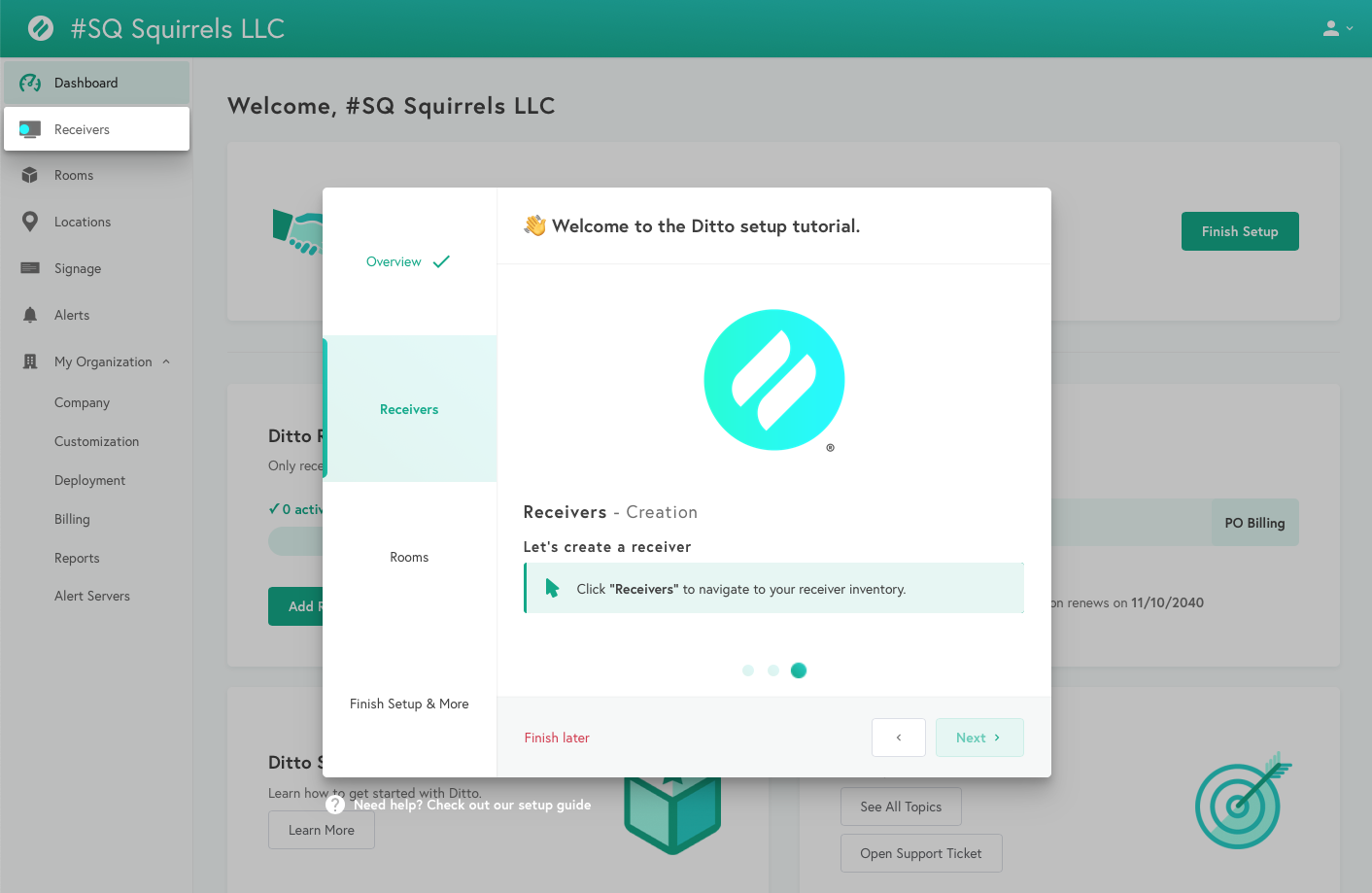Image resolution: width=1372 pixels, height=893 pixels.
Task: Open the user account icon top right
Action: click(1329, 28)
